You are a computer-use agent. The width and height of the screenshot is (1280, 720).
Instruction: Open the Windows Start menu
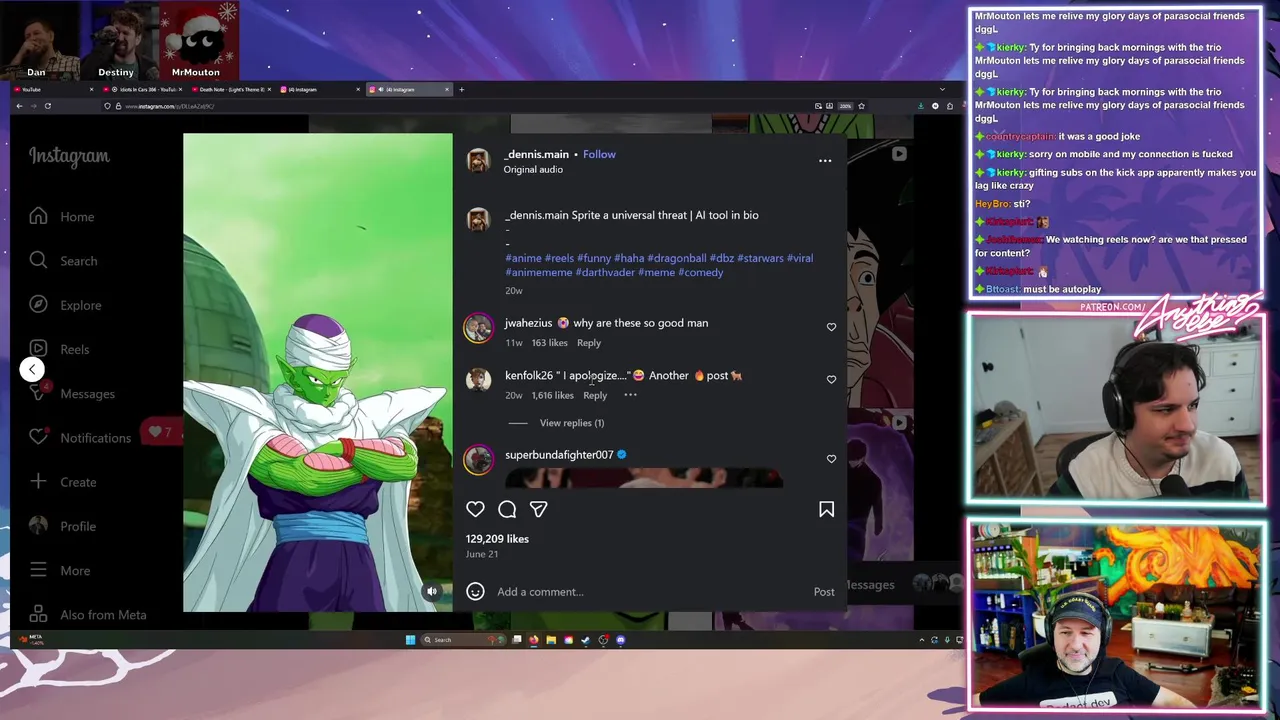click(x=410, y=640)
